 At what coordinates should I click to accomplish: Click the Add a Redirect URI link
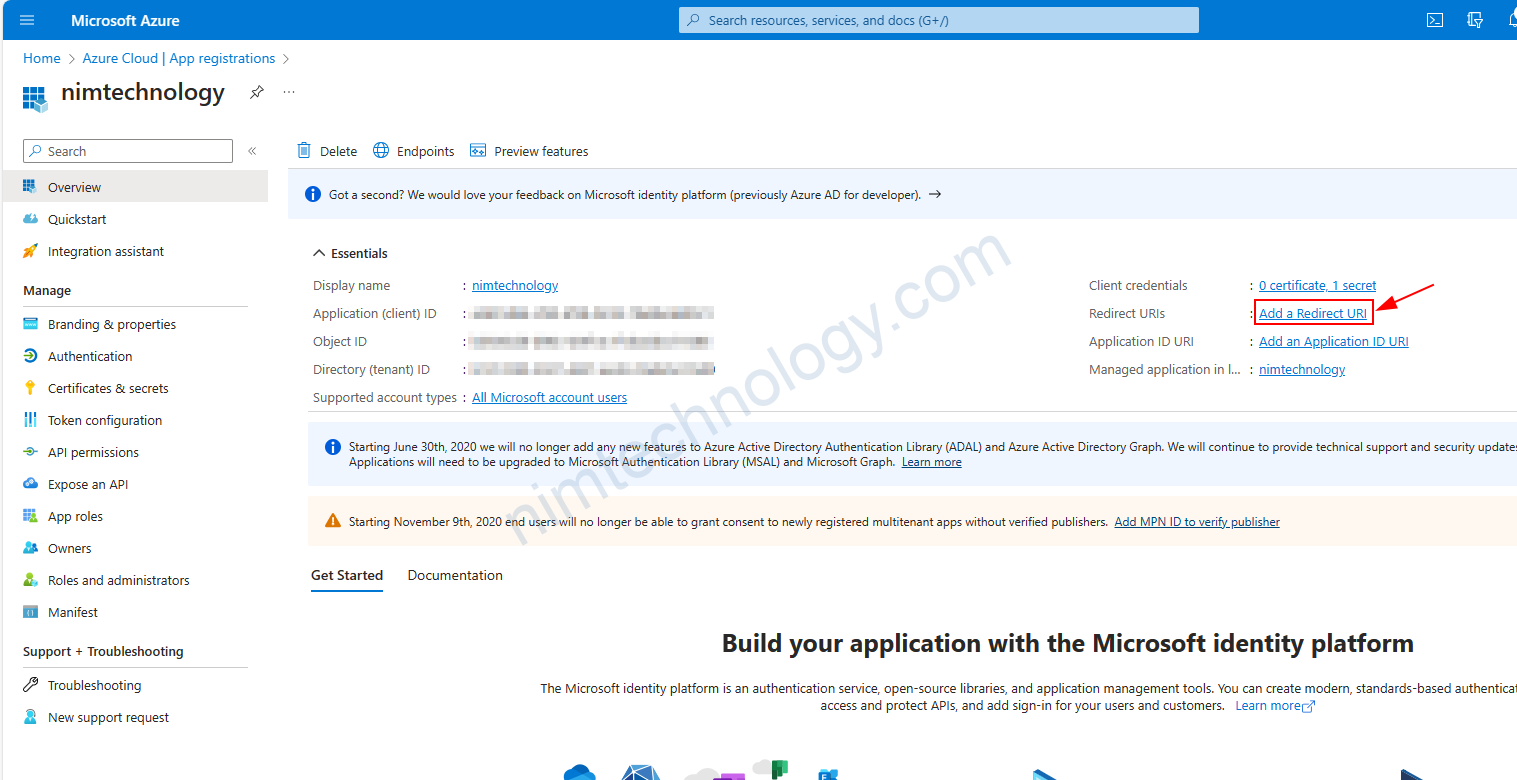coord(1312,313)
